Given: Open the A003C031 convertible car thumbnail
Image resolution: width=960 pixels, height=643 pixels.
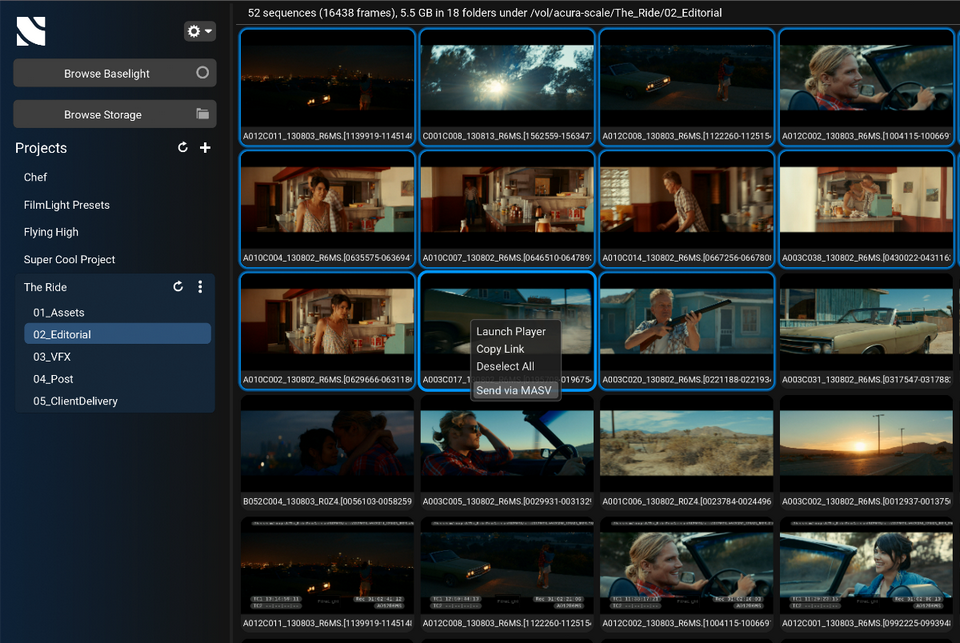Looking at the screenshot, I should click(x=866, y=330).
